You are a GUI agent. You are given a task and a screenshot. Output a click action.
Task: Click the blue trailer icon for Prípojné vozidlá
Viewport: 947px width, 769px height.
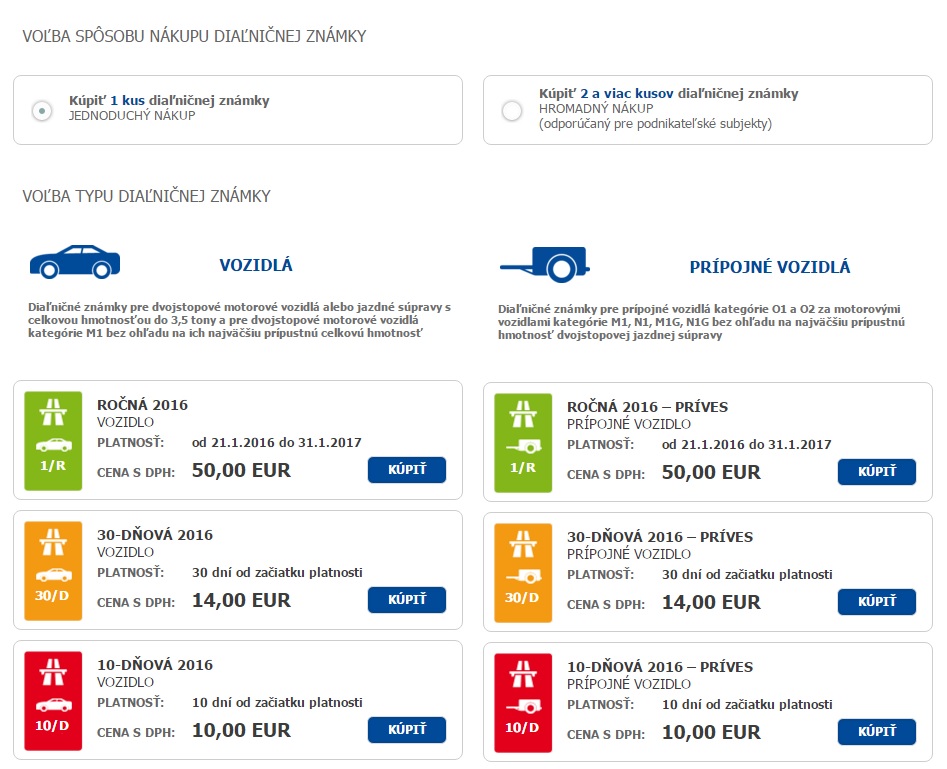tap(545, 265)
